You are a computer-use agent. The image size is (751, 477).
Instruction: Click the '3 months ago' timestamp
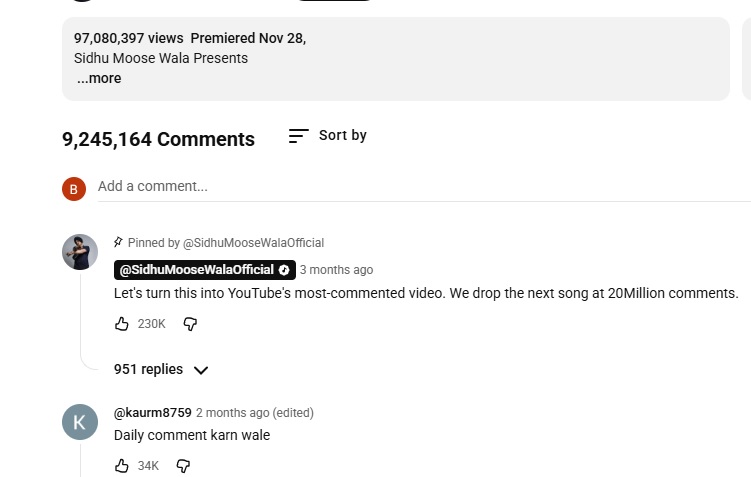[x=336, y=270]
